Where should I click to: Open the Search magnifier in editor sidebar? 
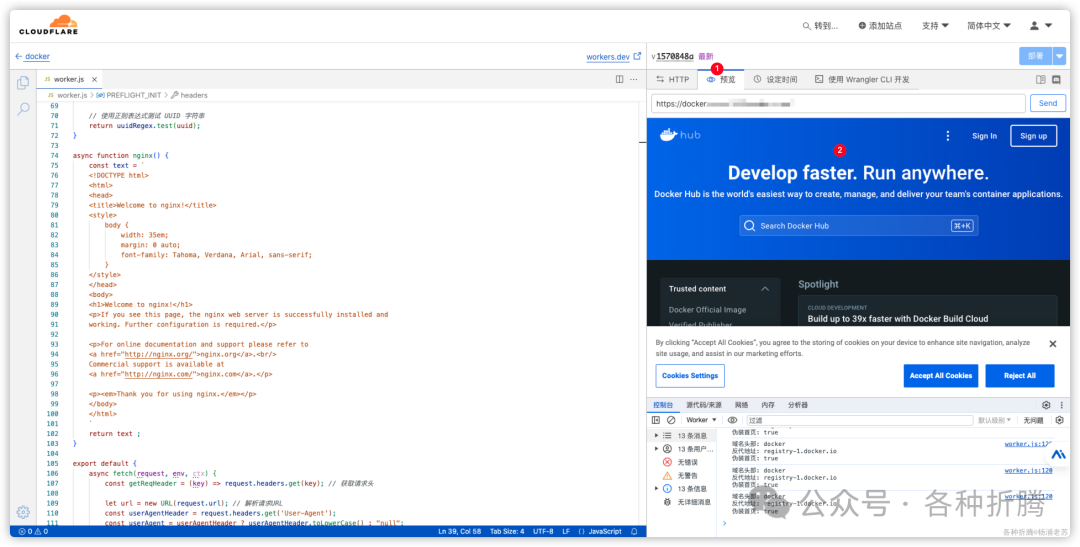pyautogui.click(x=23, y=108)
